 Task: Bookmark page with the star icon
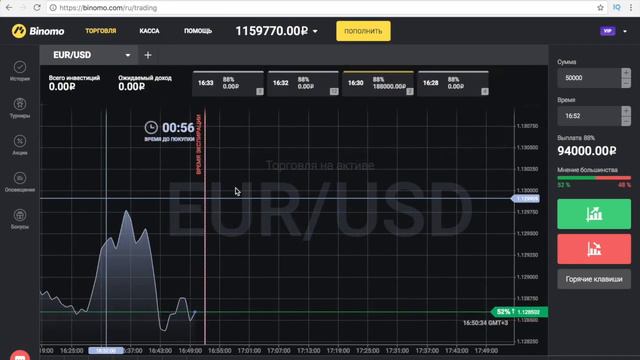click(600, 8)
